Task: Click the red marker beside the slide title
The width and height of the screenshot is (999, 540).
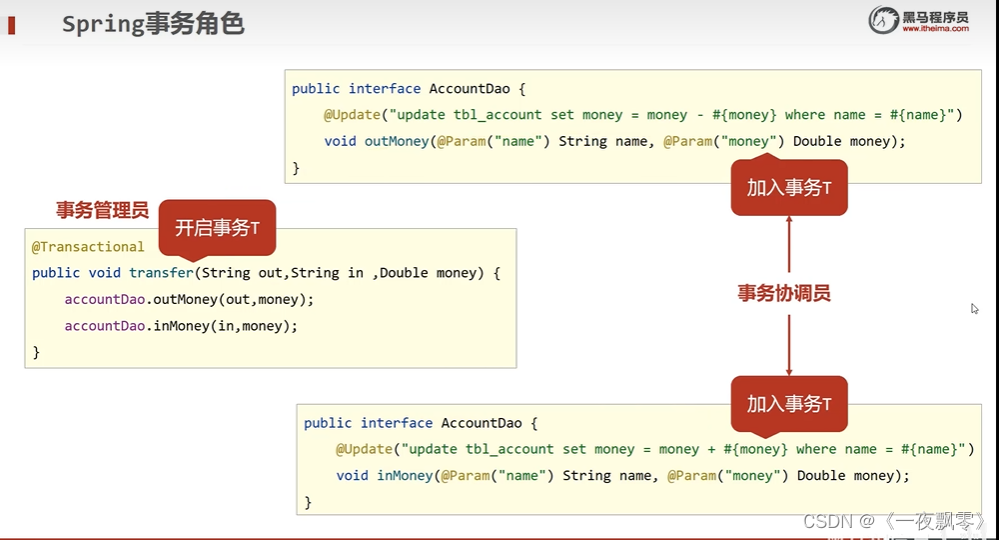Action: pyautogui.click(x=11, y=25)
